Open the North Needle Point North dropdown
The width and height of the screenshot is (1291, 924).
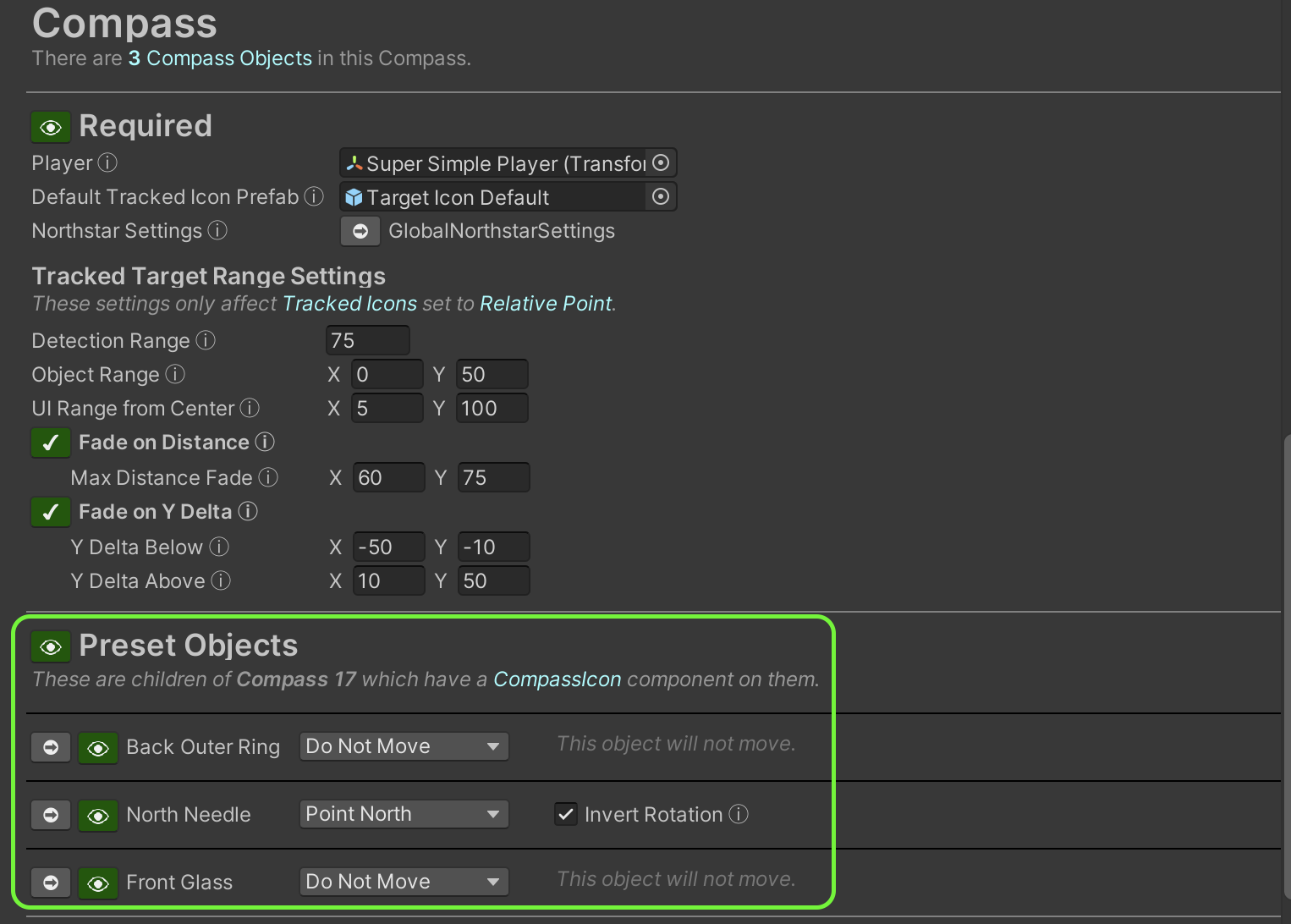point(404,814)
